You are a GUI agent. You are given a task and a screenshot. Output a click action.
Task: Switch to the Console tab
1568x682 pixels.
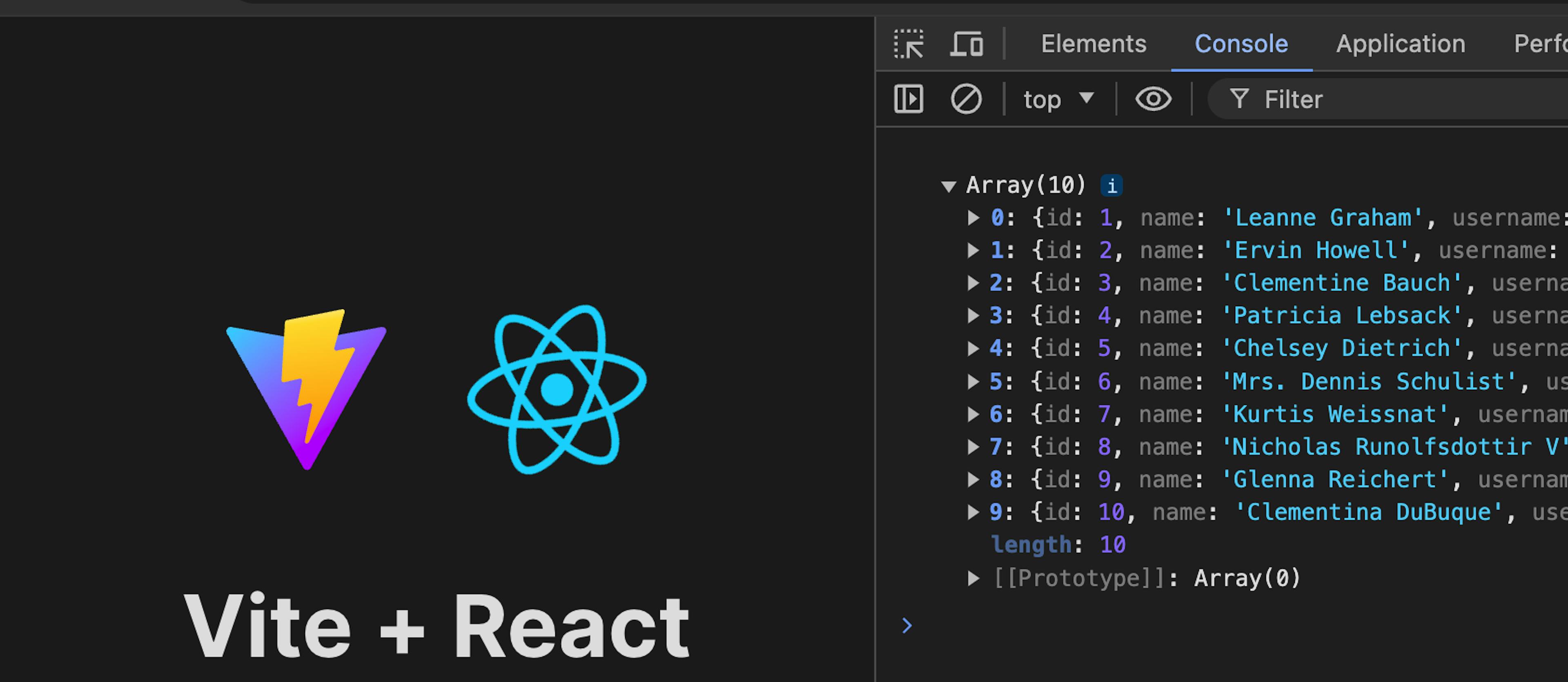pos(1241,44)
